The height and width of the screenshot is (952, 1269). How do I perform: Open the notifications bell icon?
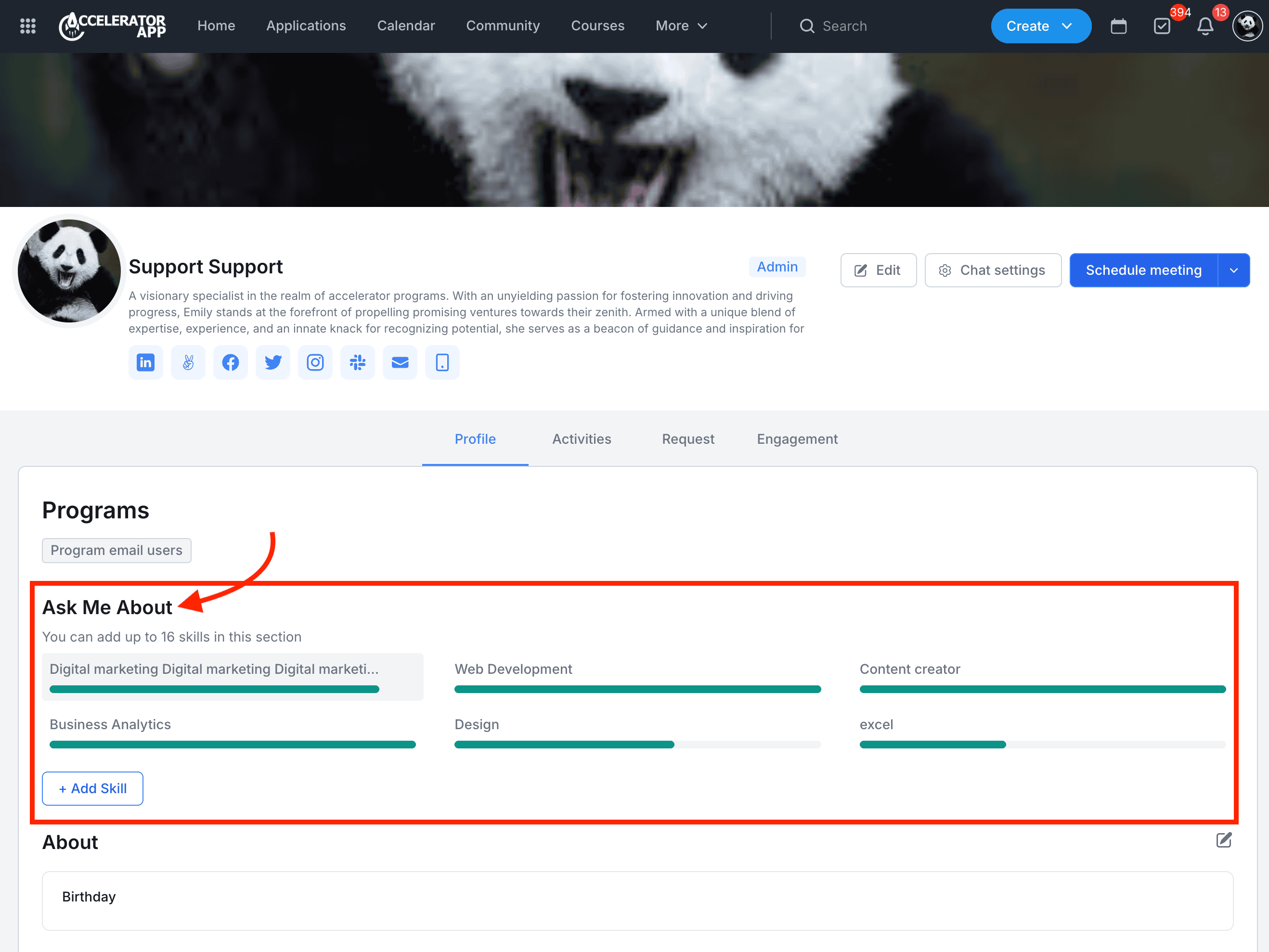click(x=1205, y=26)
